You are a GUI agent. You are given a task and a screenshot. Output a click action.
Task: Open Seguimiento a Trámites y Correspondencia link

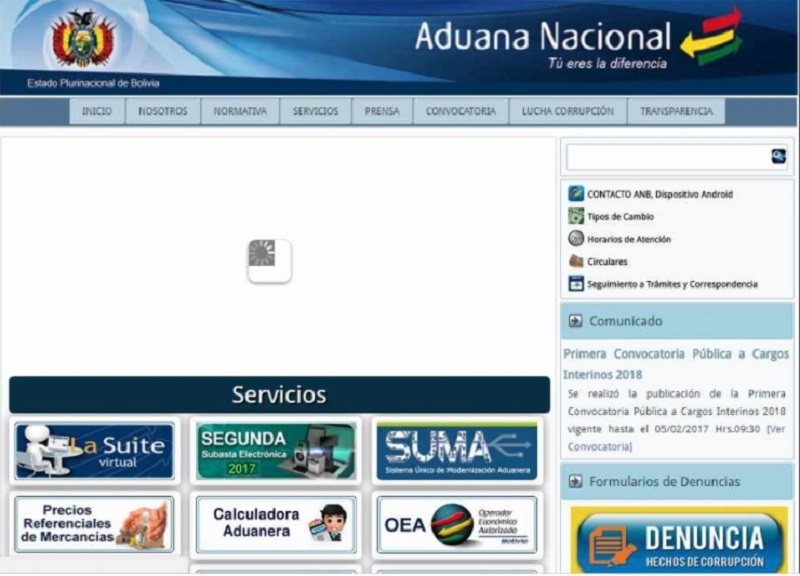(x=672, y=284)
